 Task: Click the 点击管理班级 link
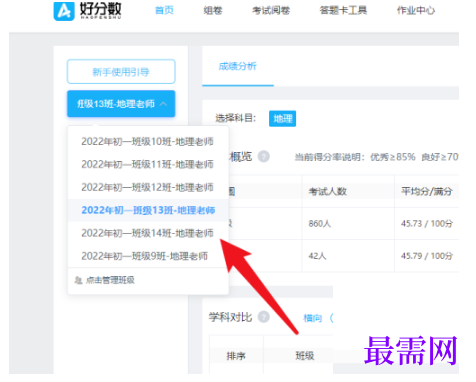click(x=110, y=280)
